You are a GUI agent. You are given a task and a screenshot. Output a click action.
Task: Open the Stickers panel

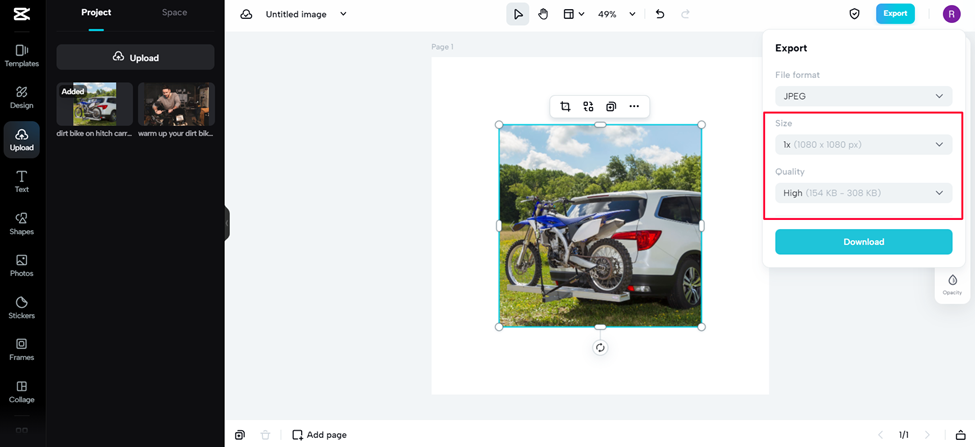22,308
